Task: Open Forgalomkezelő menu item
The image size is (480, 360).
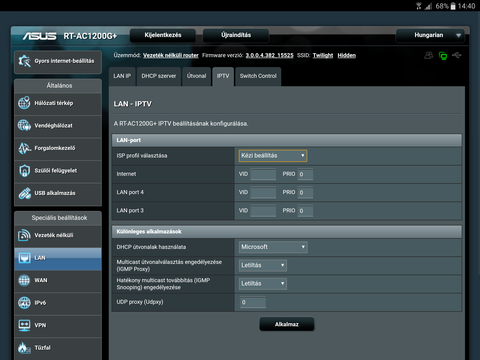Action: coord(58,148)
